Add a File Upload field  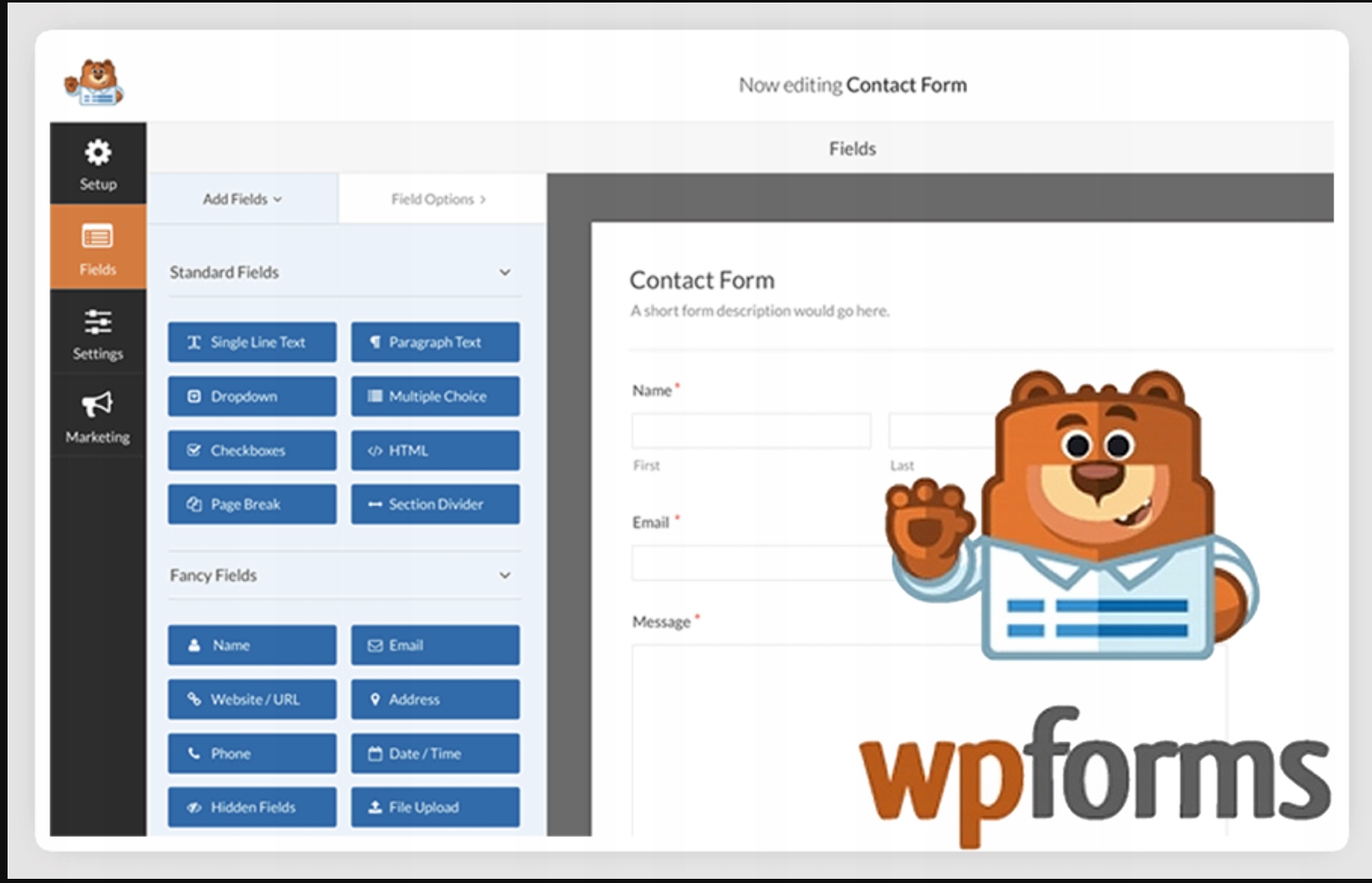[435, 807]
